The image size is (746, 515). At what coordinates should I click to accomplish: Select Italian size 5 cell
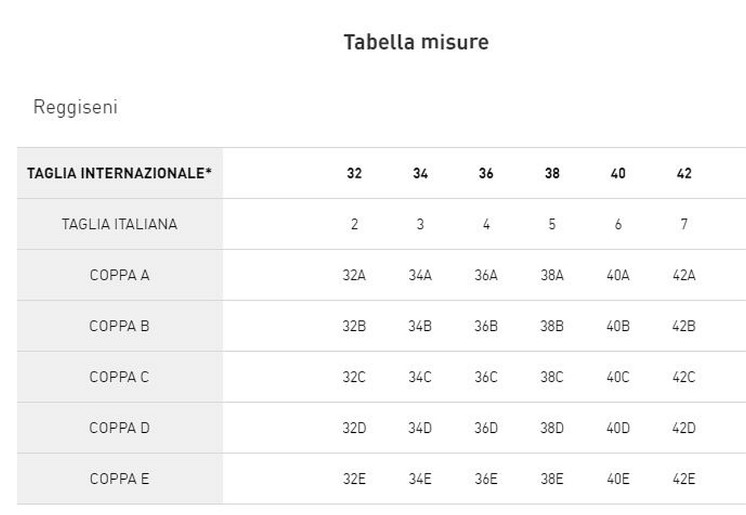(x=552, y=224)
